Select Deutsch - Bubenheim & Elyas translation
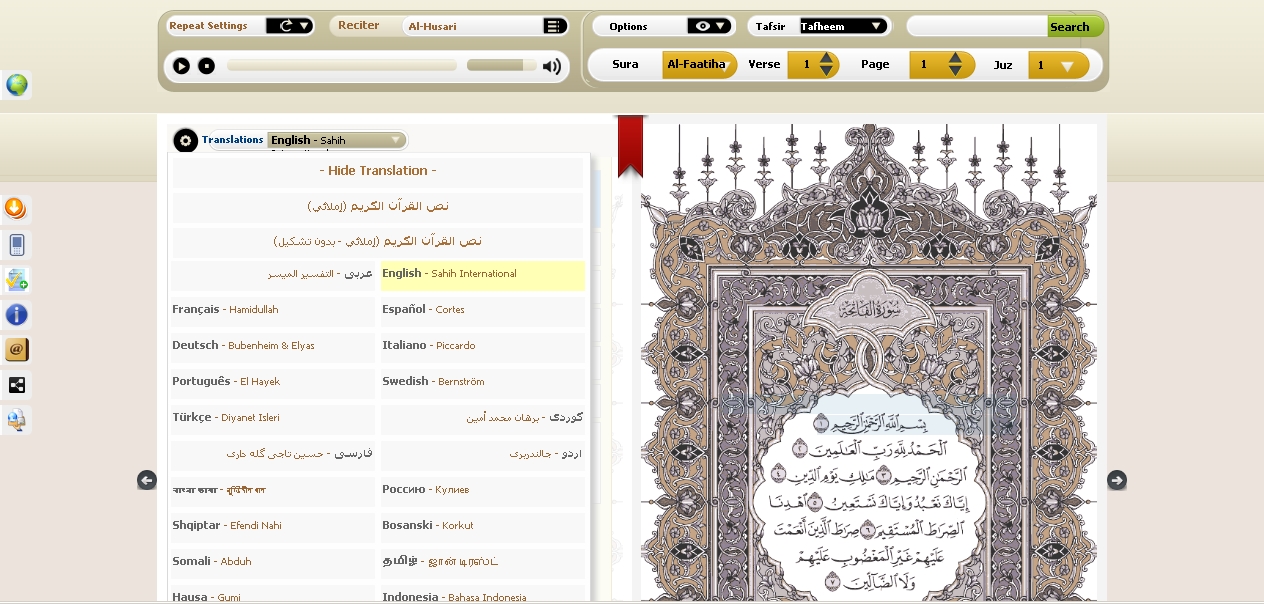Screen dimensions: 1264x604 273,346
